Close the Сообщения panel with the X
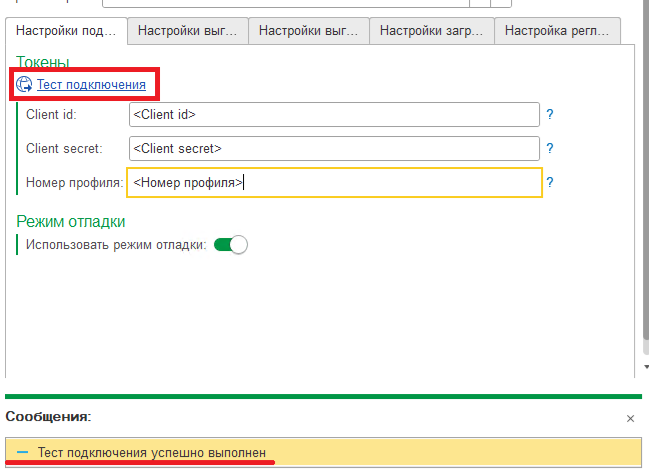 pyautogui.click(x=630, y=418)
